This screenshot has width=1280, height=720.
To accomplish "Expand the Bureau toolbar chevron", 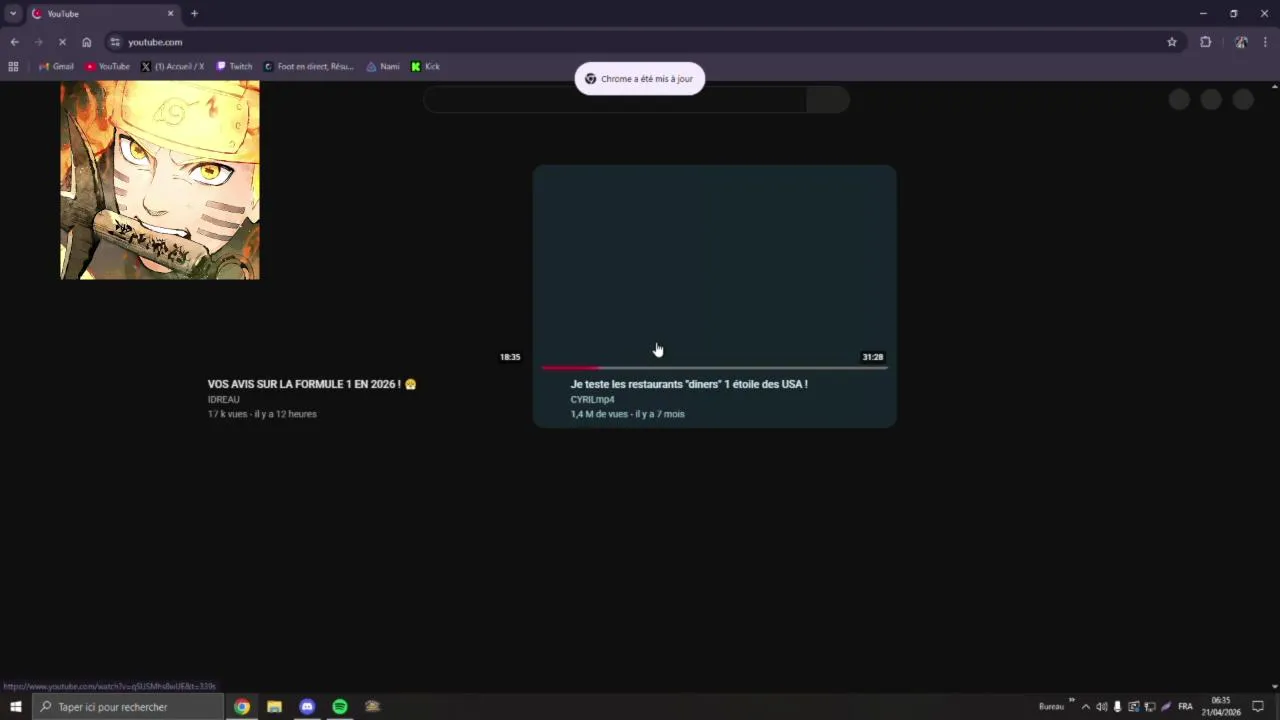I will click(x=1072, y=701).
